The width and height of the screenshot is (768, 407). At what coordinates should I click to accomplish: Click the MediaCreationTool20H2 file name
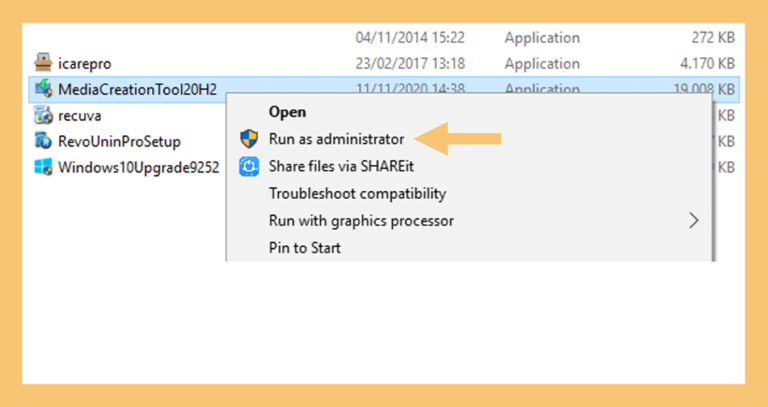pos(138,89)
